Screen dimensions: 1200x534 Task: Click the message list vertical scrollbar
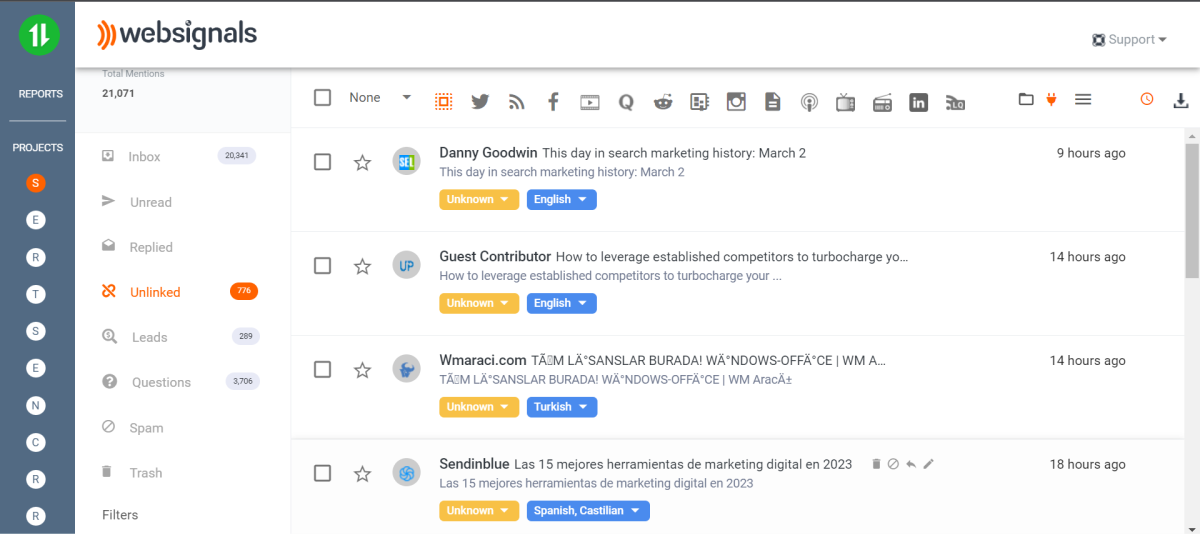point(1192,210)
